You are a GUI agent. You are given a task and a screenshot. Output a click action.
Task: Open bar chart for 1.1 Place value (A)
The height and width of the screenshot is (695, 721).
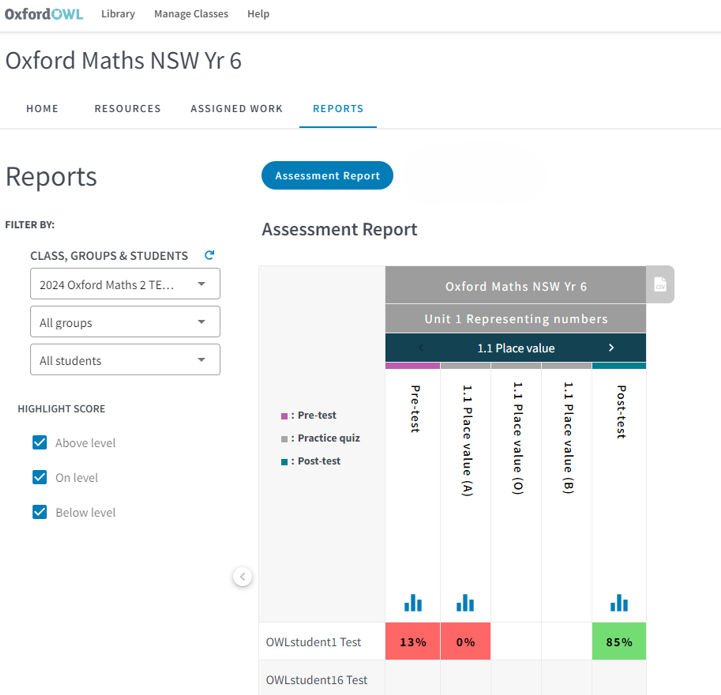(x=465, y=602)
